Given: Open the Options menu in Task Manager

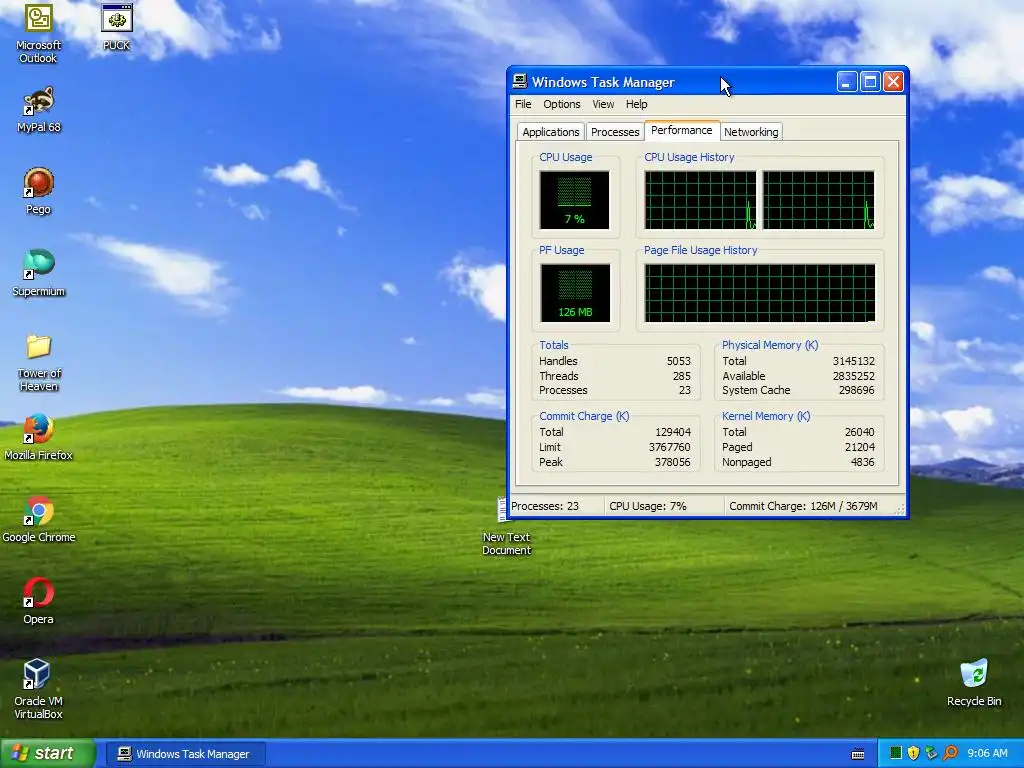Looking at the screenshot, I should [562, 104].
